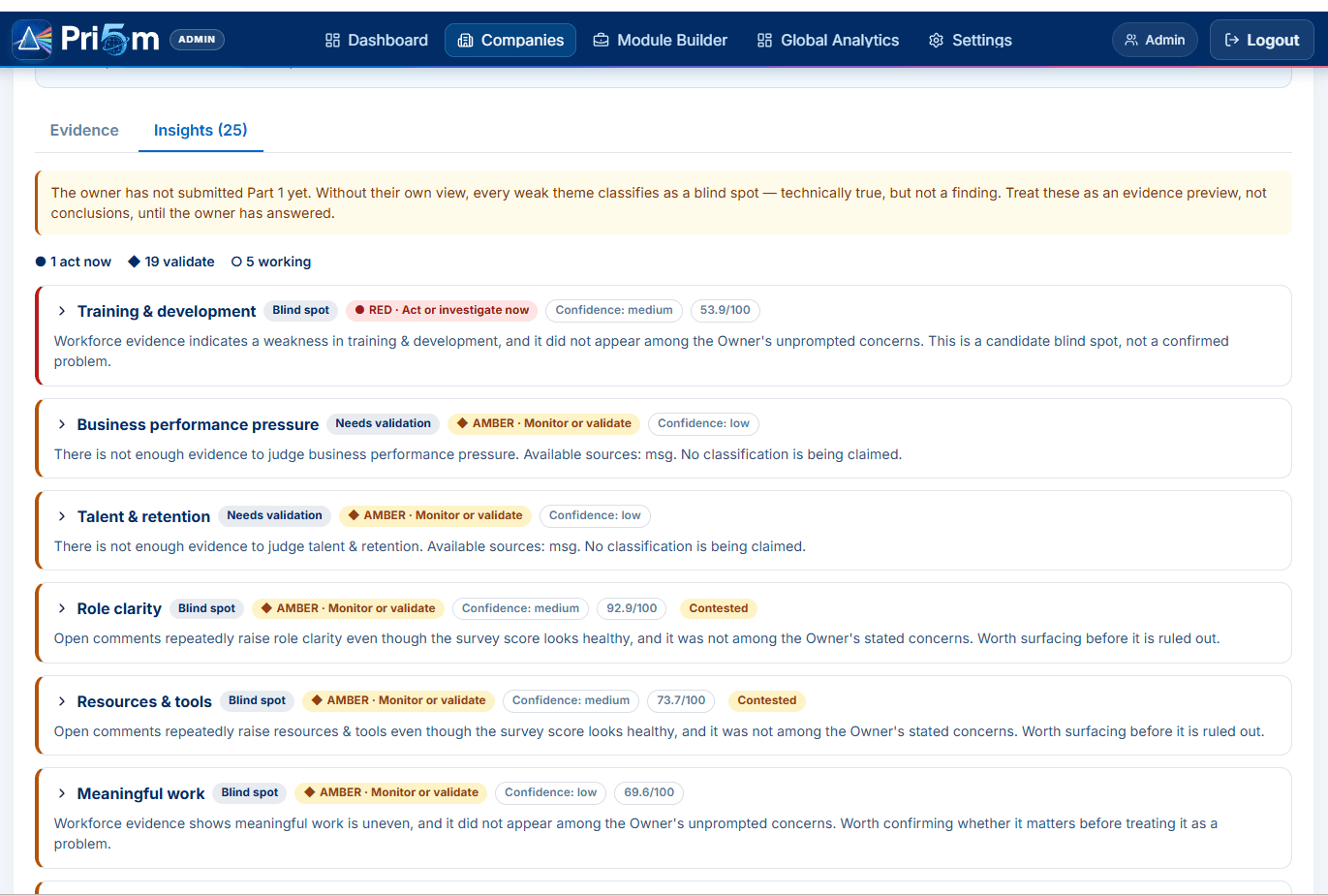Expand the Talent & retention insight

(61, 516)
